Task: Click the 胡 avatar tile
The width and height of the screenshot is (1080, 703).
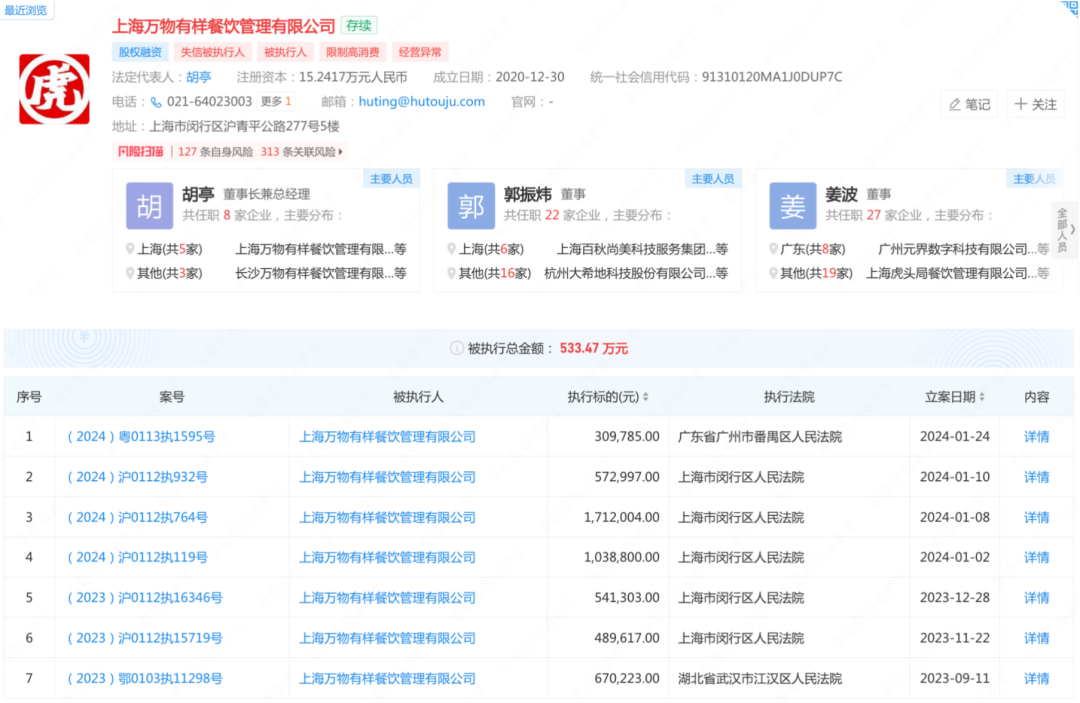Action: (x=149, y=207)
